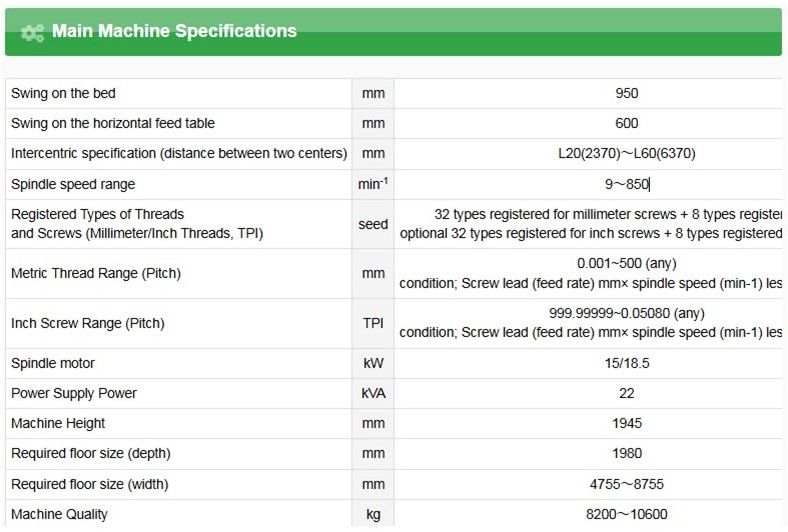Click the Spindle speed range label
The image size is (788, 532).
coord(73,184)
